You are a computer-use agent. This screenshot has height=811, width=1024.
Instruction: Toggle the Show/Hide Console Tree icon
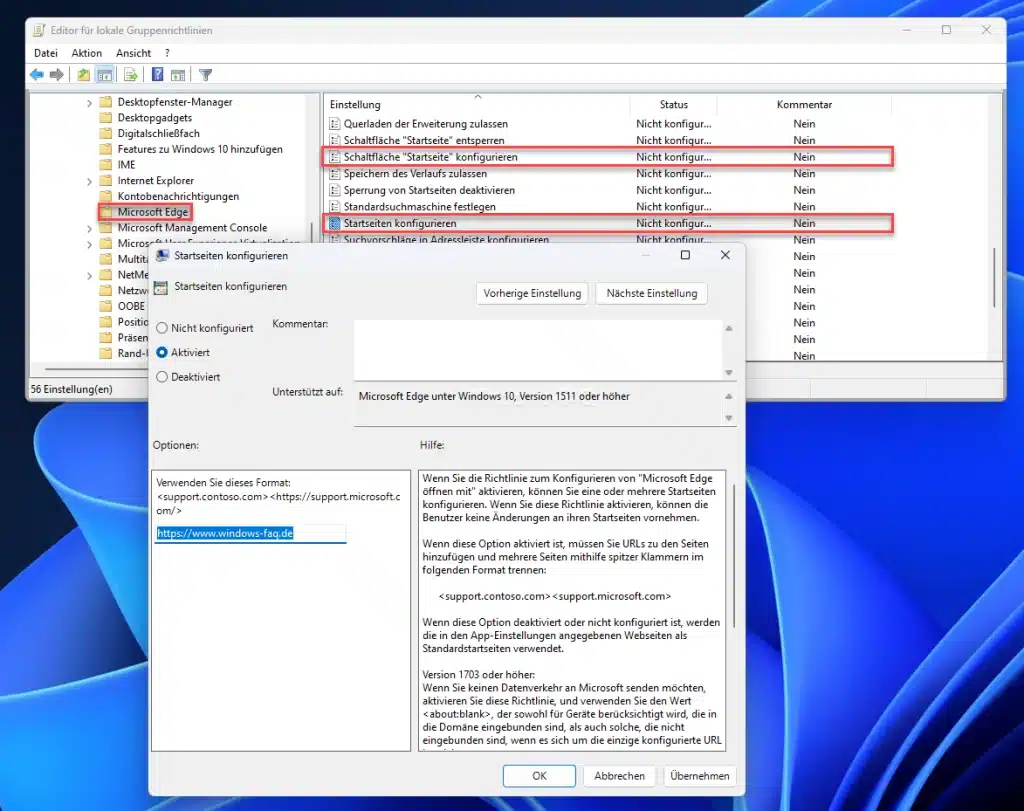[104, 75]
